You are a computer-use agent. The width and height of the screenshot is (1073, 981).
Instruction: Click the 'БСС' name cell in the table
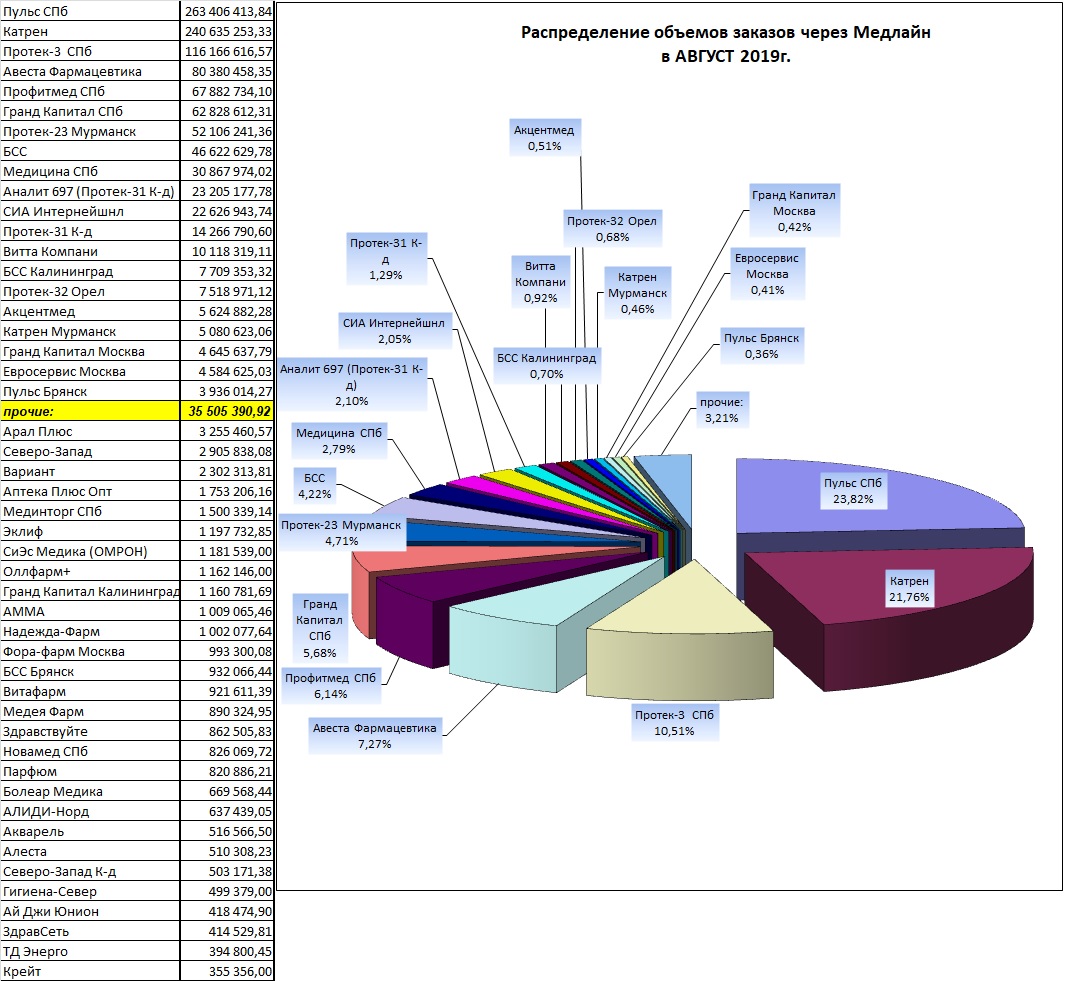(90, 151)
